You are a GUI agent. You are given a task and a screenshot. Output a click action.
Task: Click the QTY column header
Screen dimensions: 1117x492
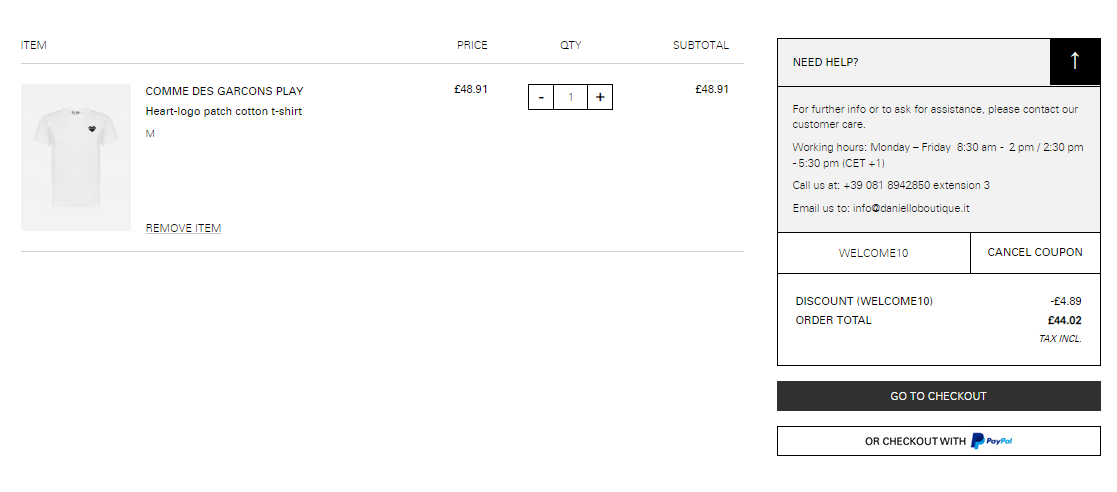(571, 45)
